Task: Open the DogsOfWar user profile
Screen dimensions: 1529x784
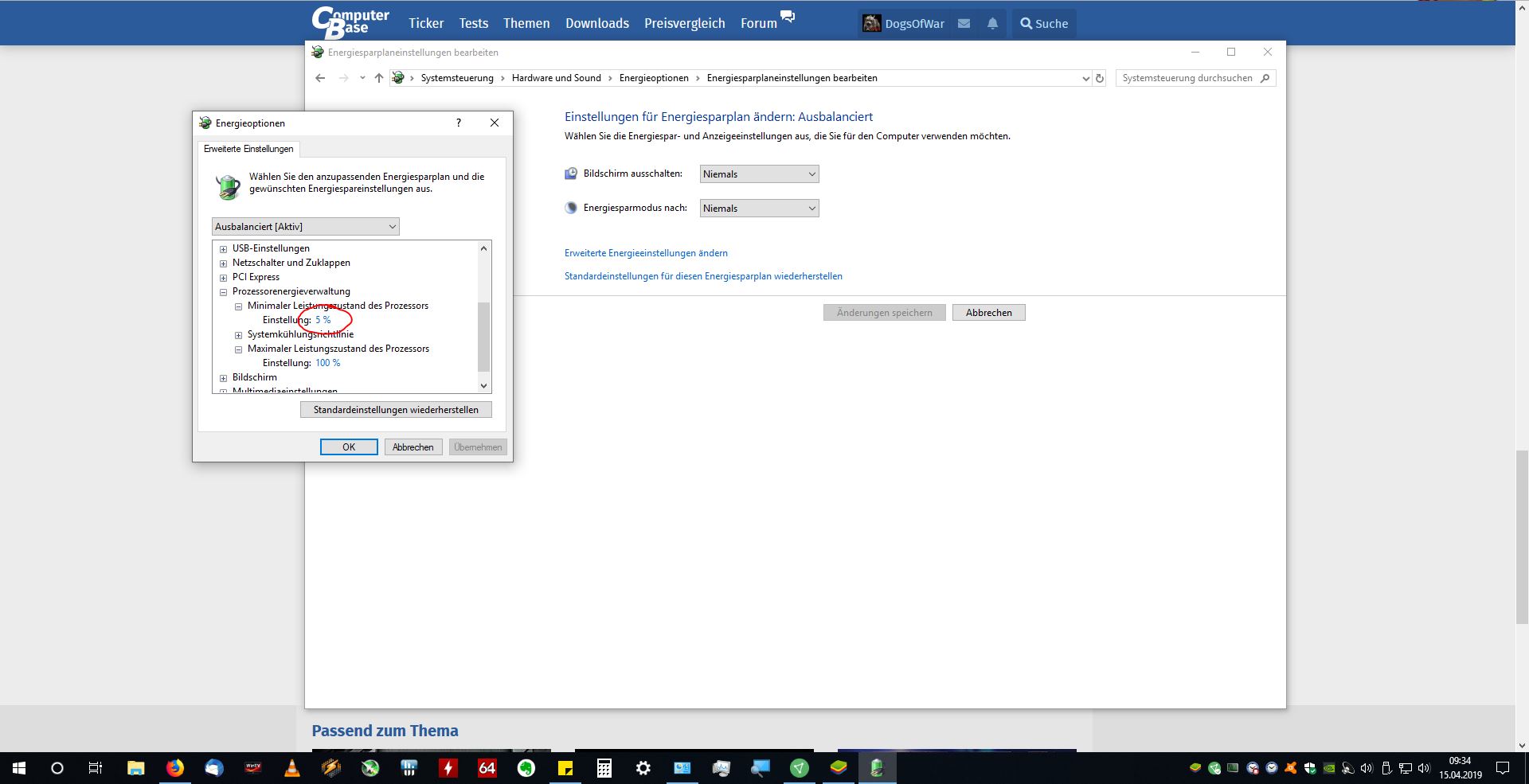Action: point(903,24)
